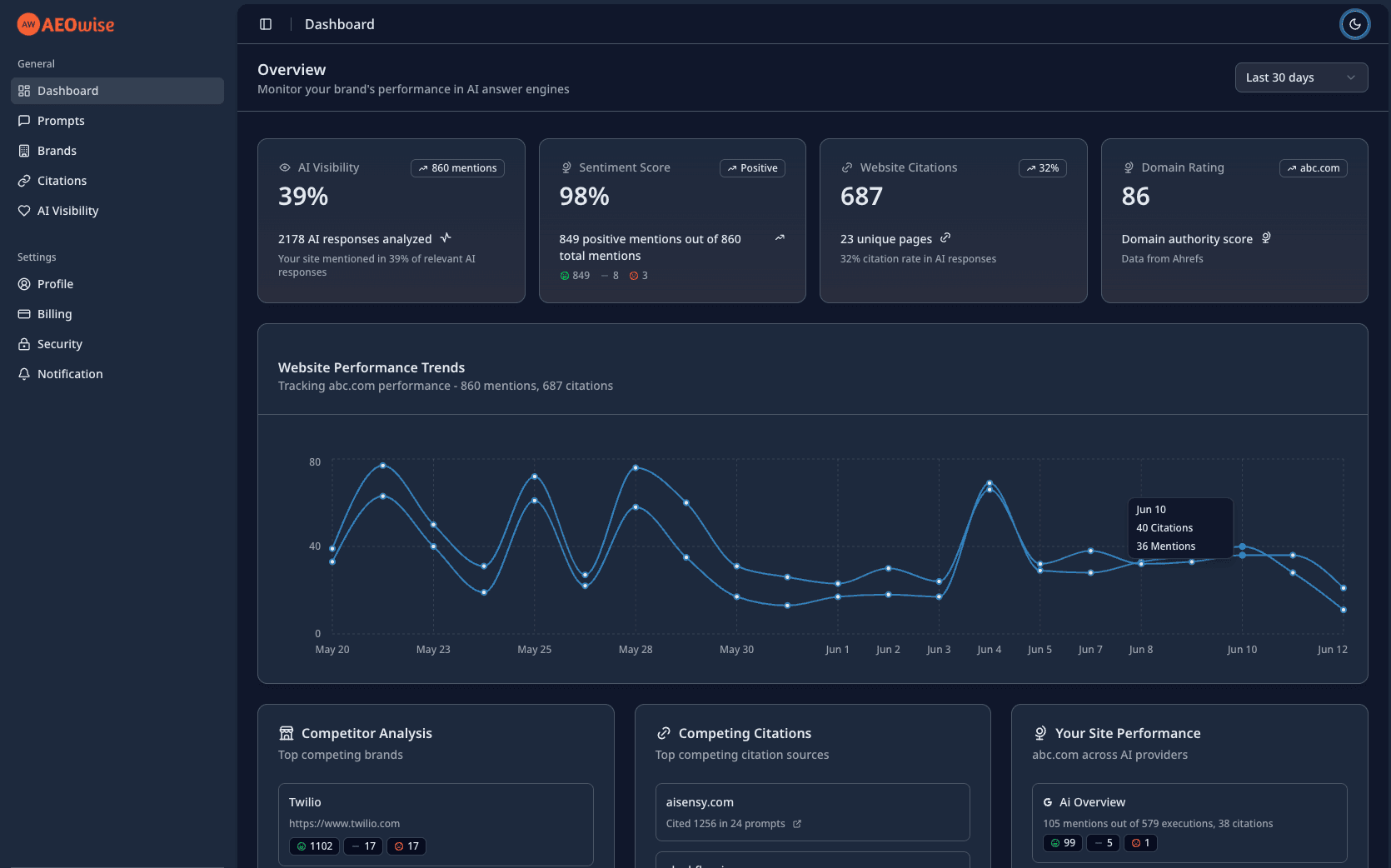
Task: Collapse the sidebar panel toggle
Action: (266, 24)
